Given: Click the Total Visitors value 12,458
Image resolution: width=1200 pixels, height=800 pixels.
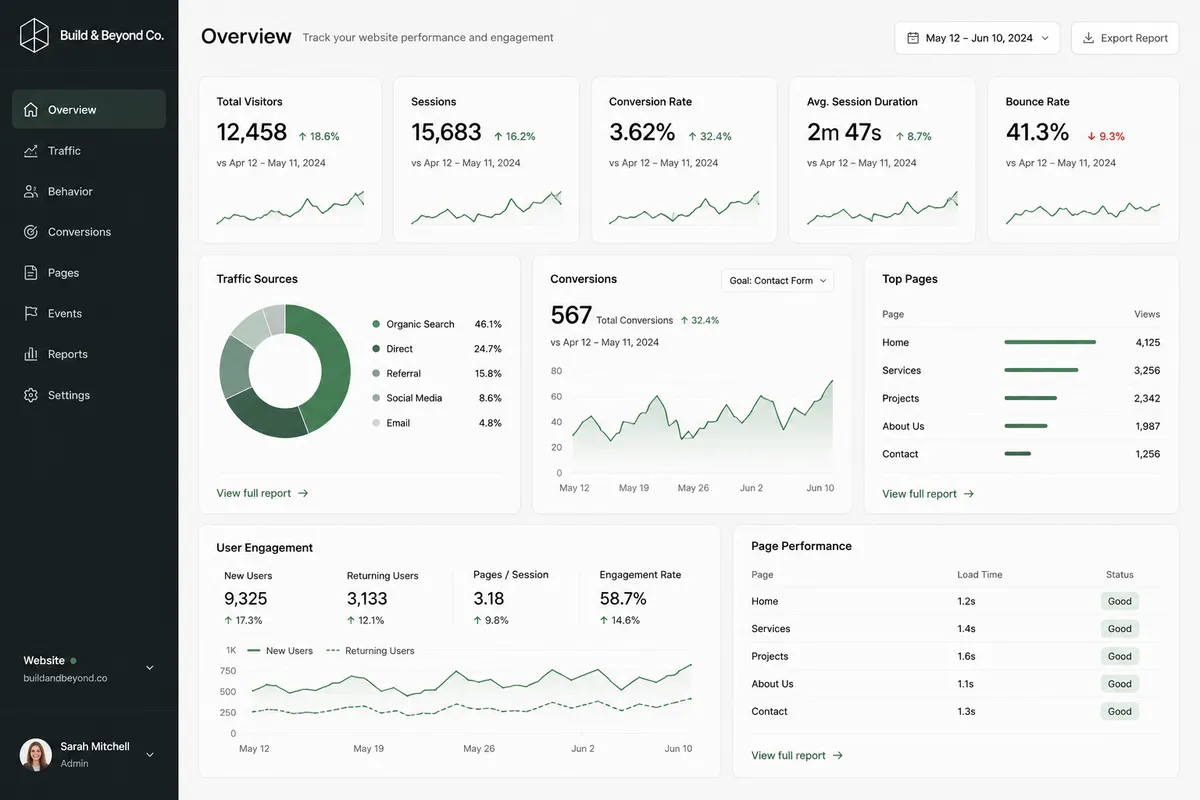Looking at the screenshot, I should click(252, 132).
